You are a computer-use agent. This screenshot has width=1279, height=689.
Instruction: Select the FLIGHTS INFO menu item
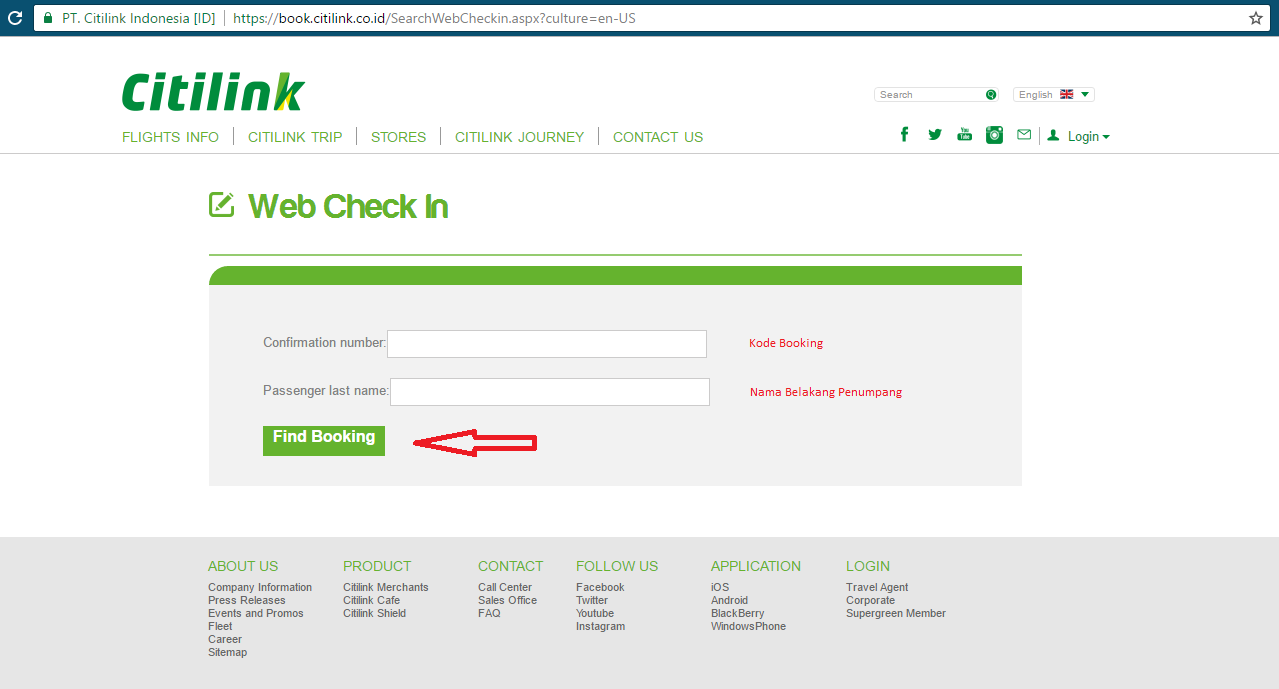170,136
